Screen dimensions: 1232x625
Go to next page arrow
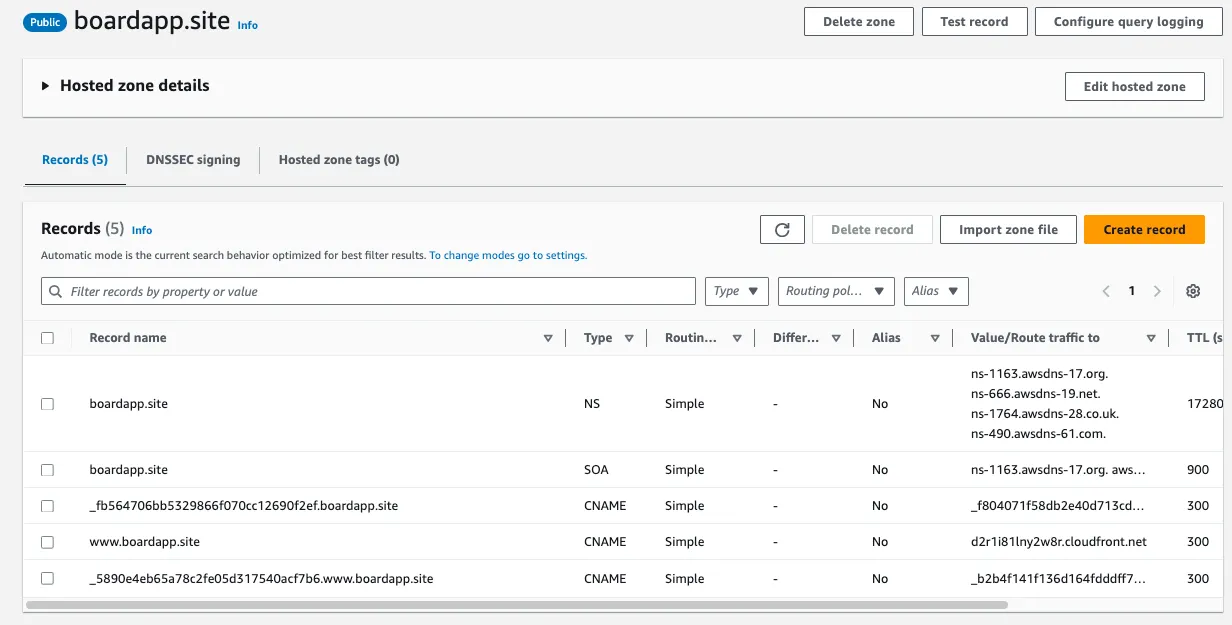[1157, 291]
